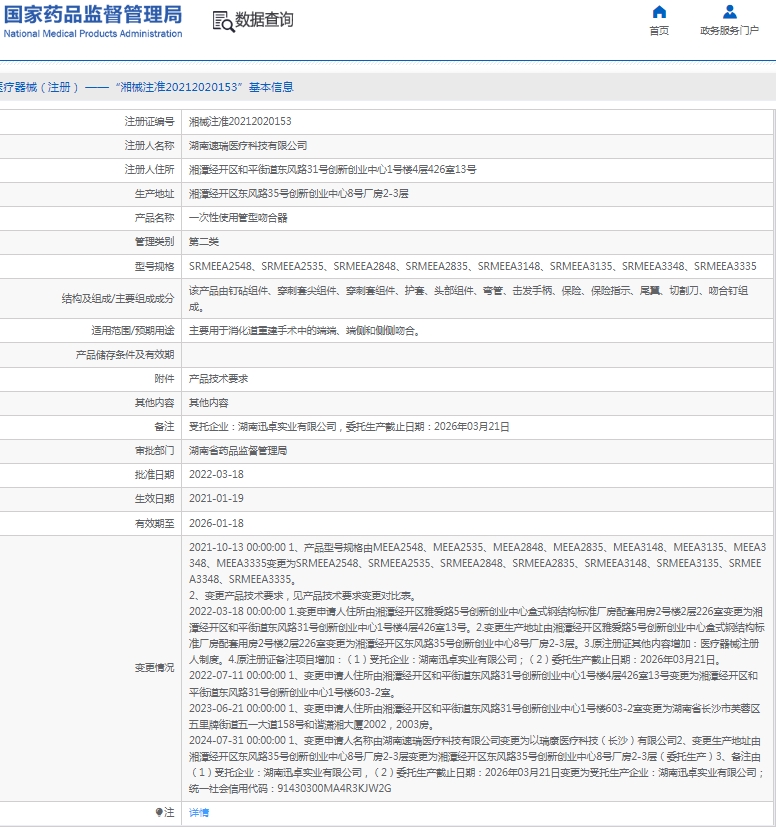Screen dimensions: 776x827
Task: Click the 2021-10-13 change record entry
Action: [477, 571]
